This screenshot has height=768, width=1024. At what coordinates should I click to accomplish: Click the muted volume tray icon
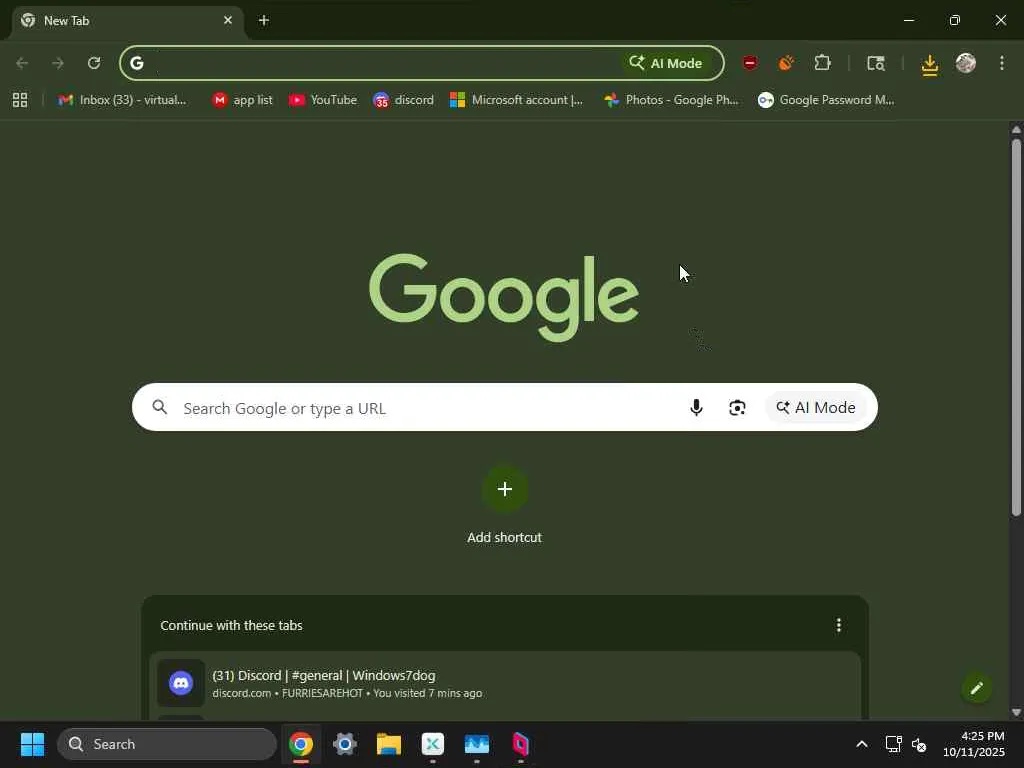point(918,744)
